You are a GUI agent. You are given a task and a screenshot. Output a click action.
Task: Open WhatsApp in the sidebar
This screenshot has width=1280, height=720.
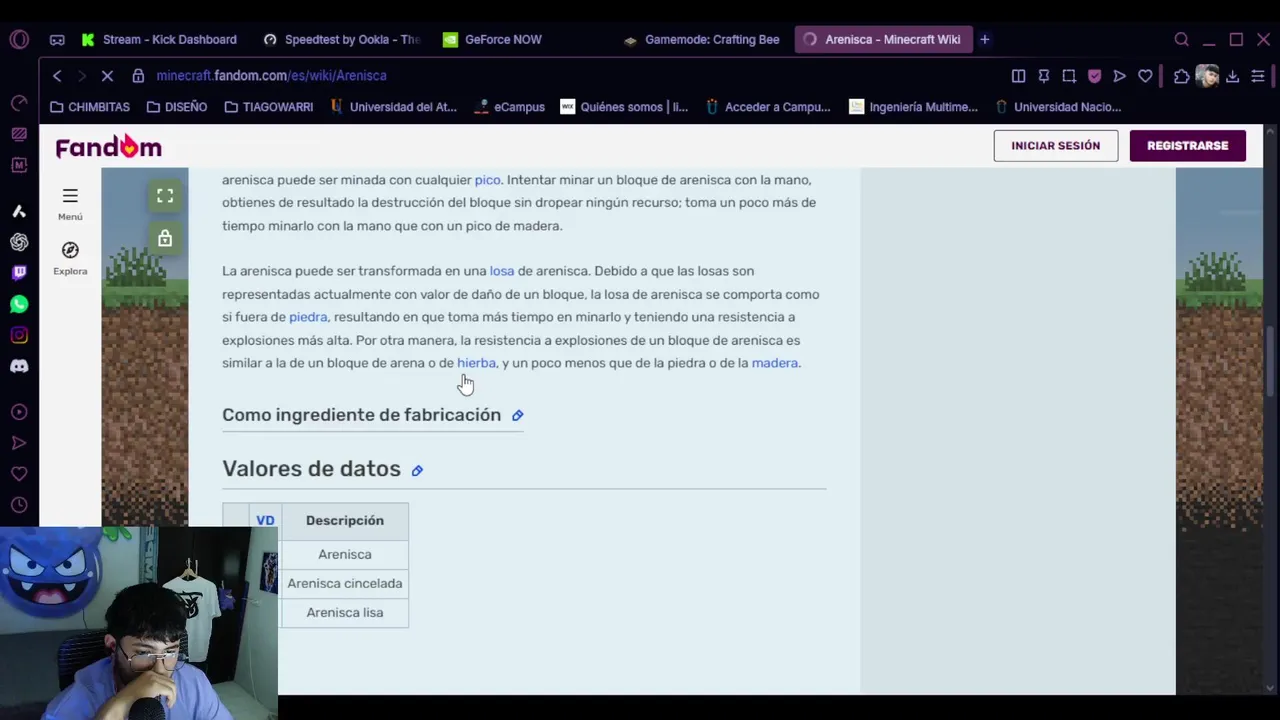[x=19, y=304]
